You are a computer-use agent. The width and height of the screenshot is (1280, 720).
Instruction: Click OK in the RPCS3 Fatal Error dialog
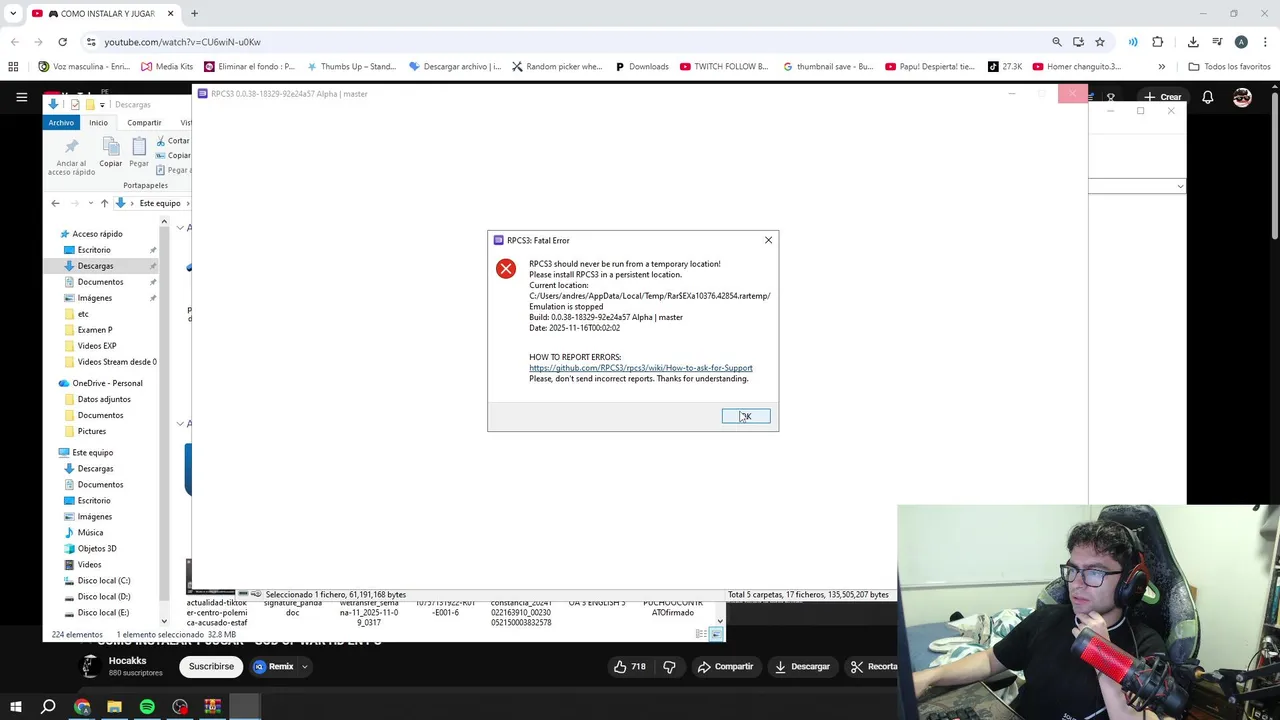click(746, 416)
